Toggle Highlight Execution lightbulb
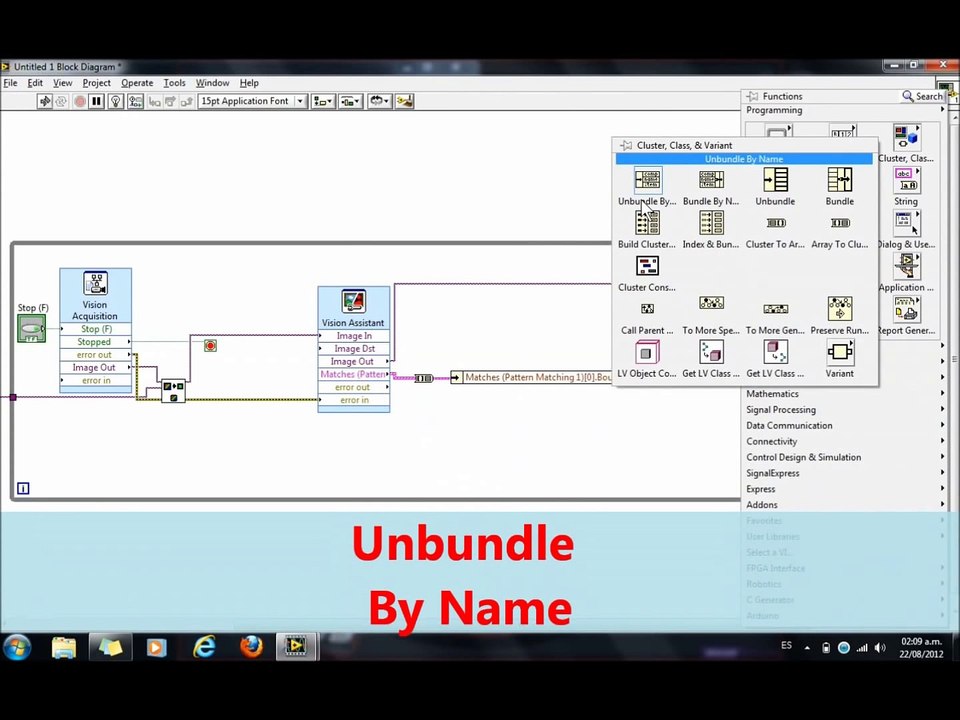This screenshot has width=960, height=720. 116,101
